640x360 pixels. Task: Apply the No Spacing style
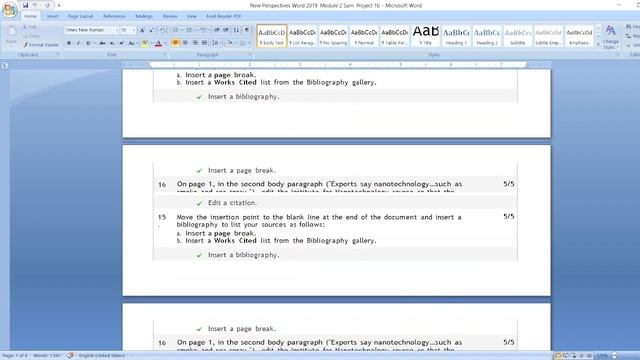pyautogui.click(x=333, y=36)
